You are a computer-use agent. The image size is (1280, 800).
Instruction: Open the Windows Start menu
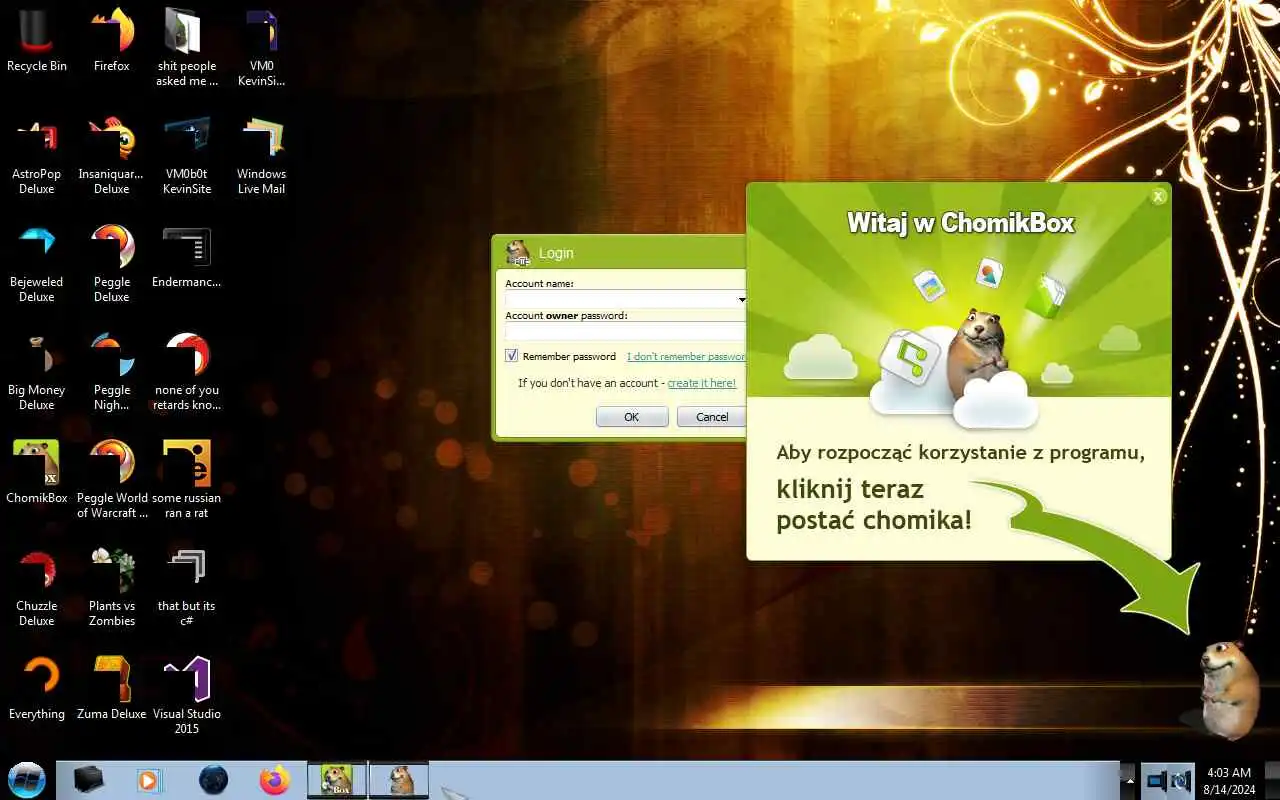click(x=26, y=779)
